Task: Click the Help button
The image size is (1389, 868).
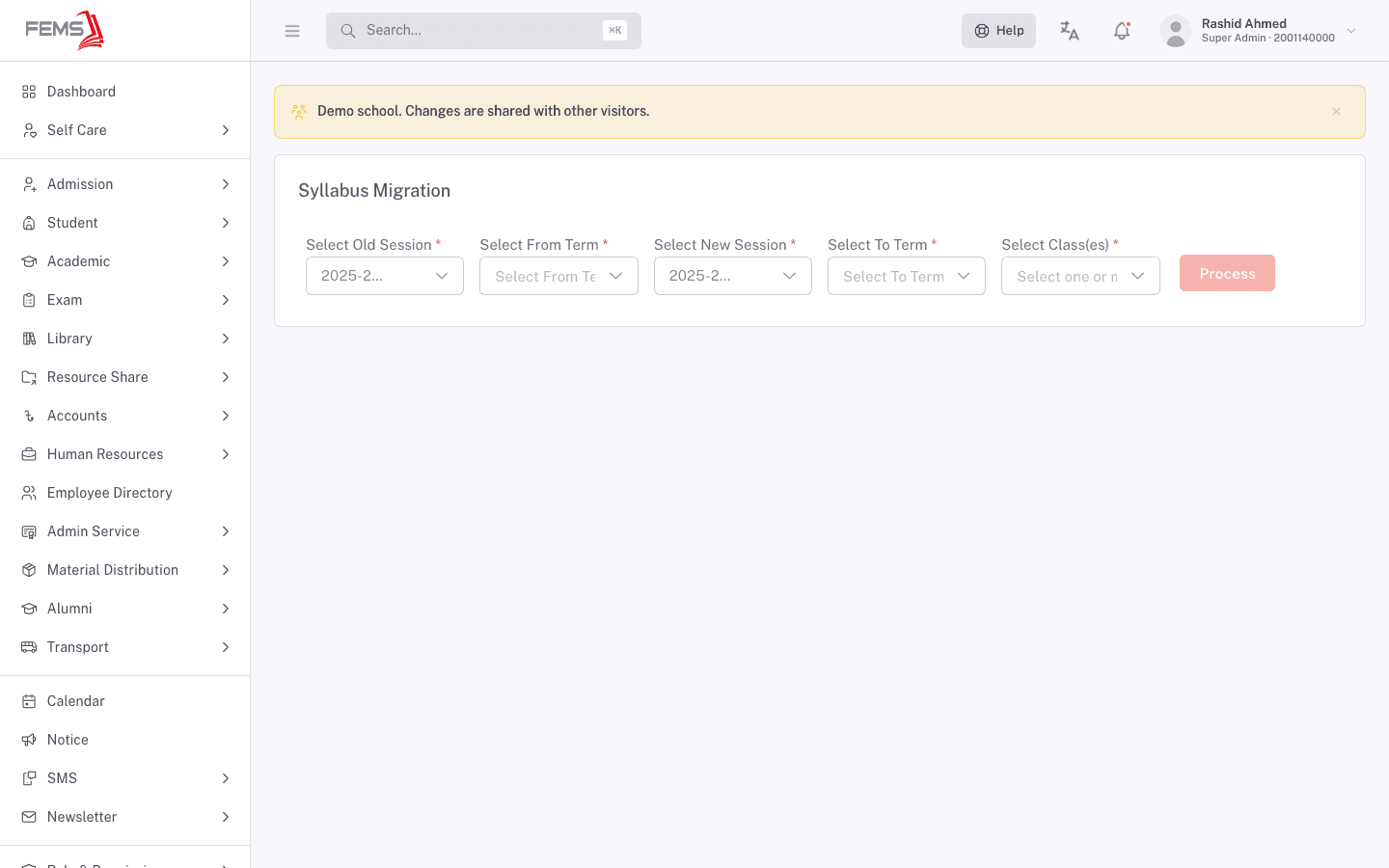Action: (x=998, y=31)
